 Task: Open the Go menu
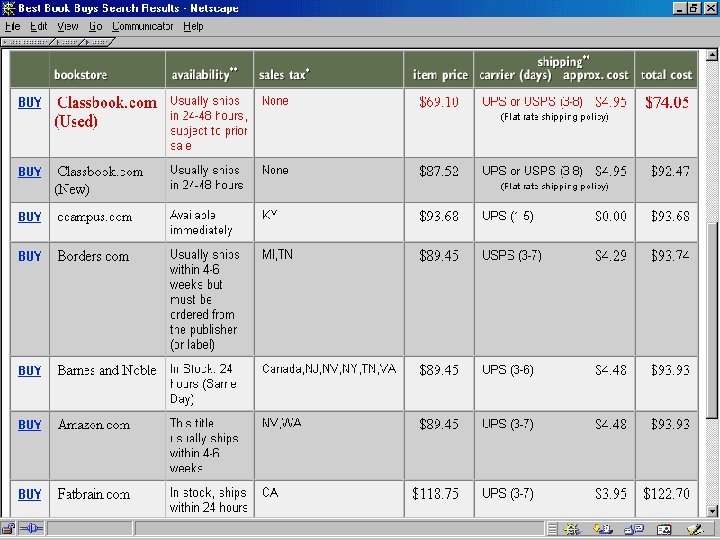click(x=95, y=27)
